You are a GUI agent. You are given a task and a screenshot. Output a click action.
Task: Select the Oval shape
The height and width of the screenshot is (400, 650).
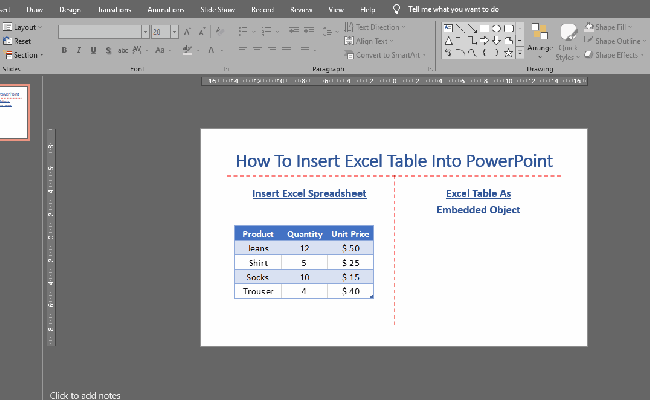pyautogui.click(x=496, y=28)
